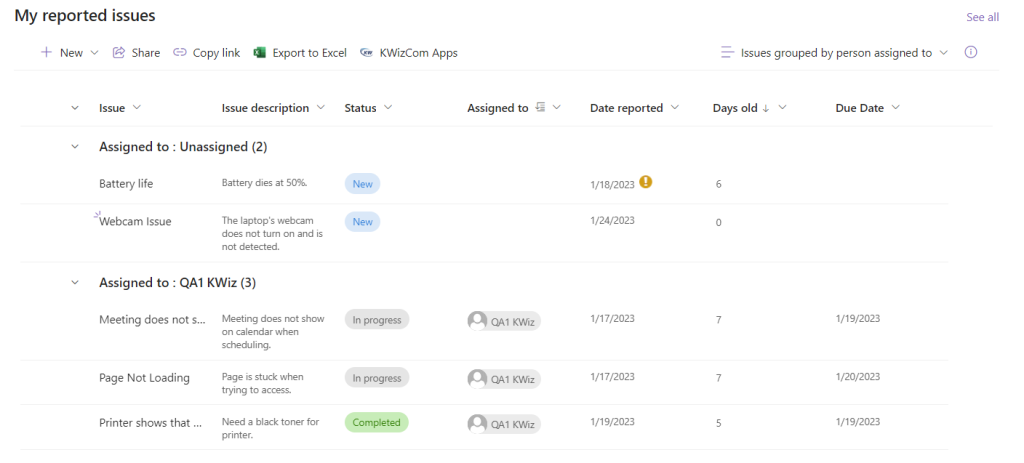Open the Page Not Loading issue
1024x463 pixels.
(144, 377)
